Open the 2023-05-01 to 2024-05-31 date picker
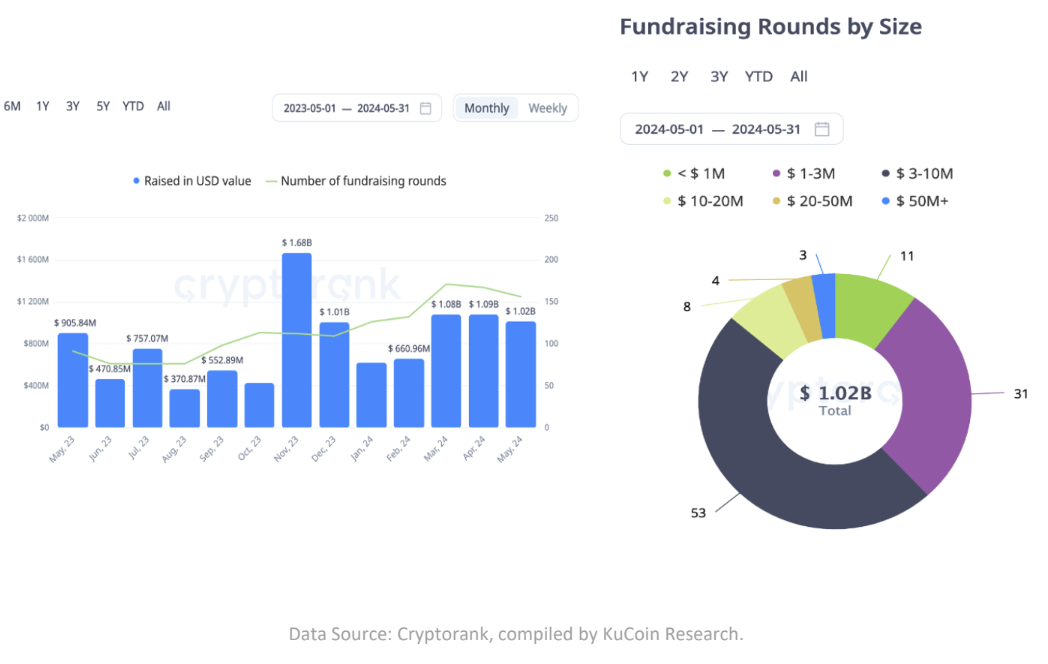Screen dimensions: 1048x664 click(346, 108)
